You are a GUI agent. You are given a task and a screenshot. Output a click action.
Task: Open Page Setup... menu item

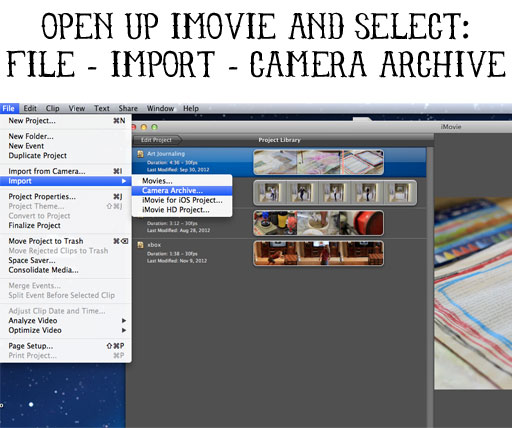pyautogui.click(x=66, y=346)
